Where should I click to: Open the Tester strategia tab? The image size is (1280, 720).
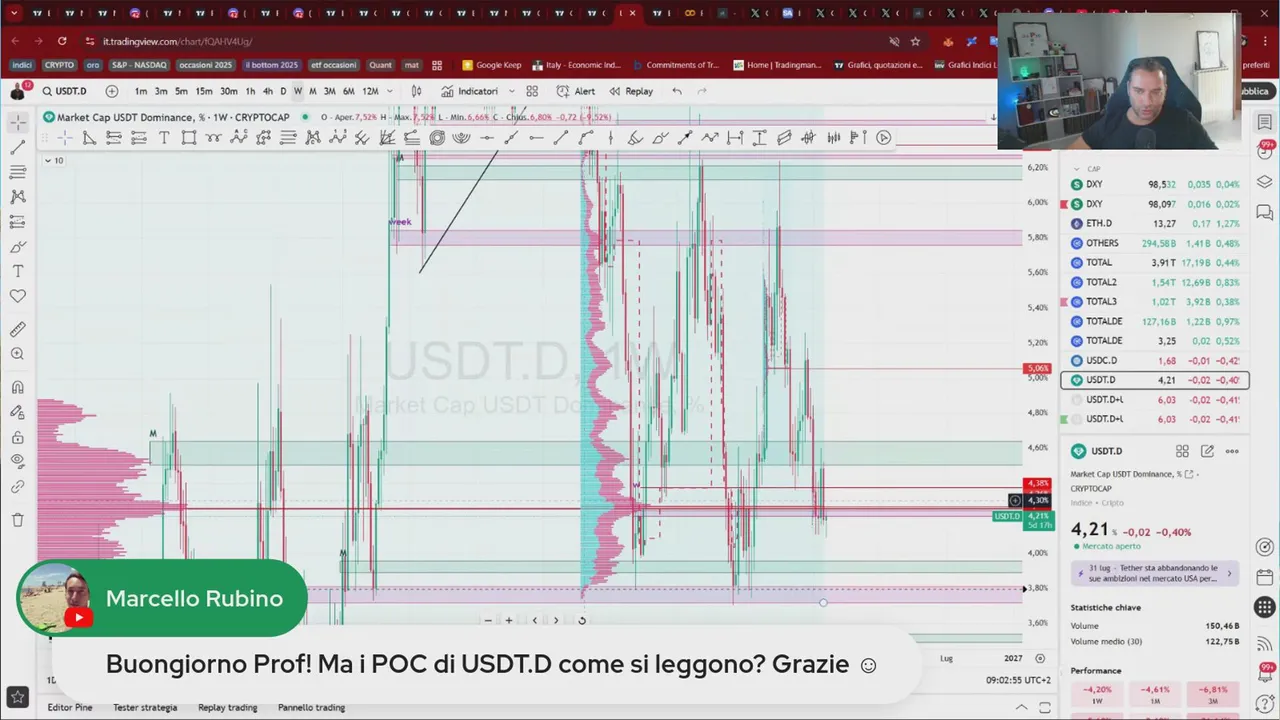pos(145,707)
